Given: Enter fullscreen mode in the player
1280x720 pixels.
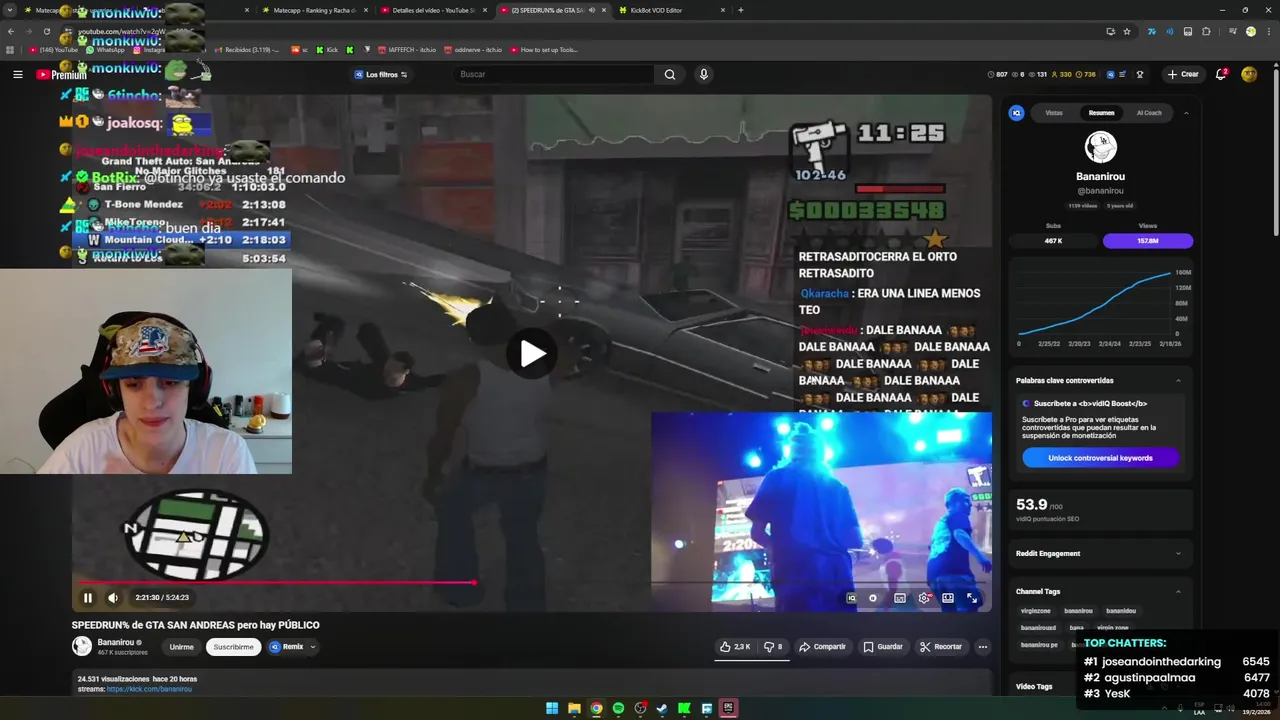Looking at the screenshot, I should [x=972, y=598].
